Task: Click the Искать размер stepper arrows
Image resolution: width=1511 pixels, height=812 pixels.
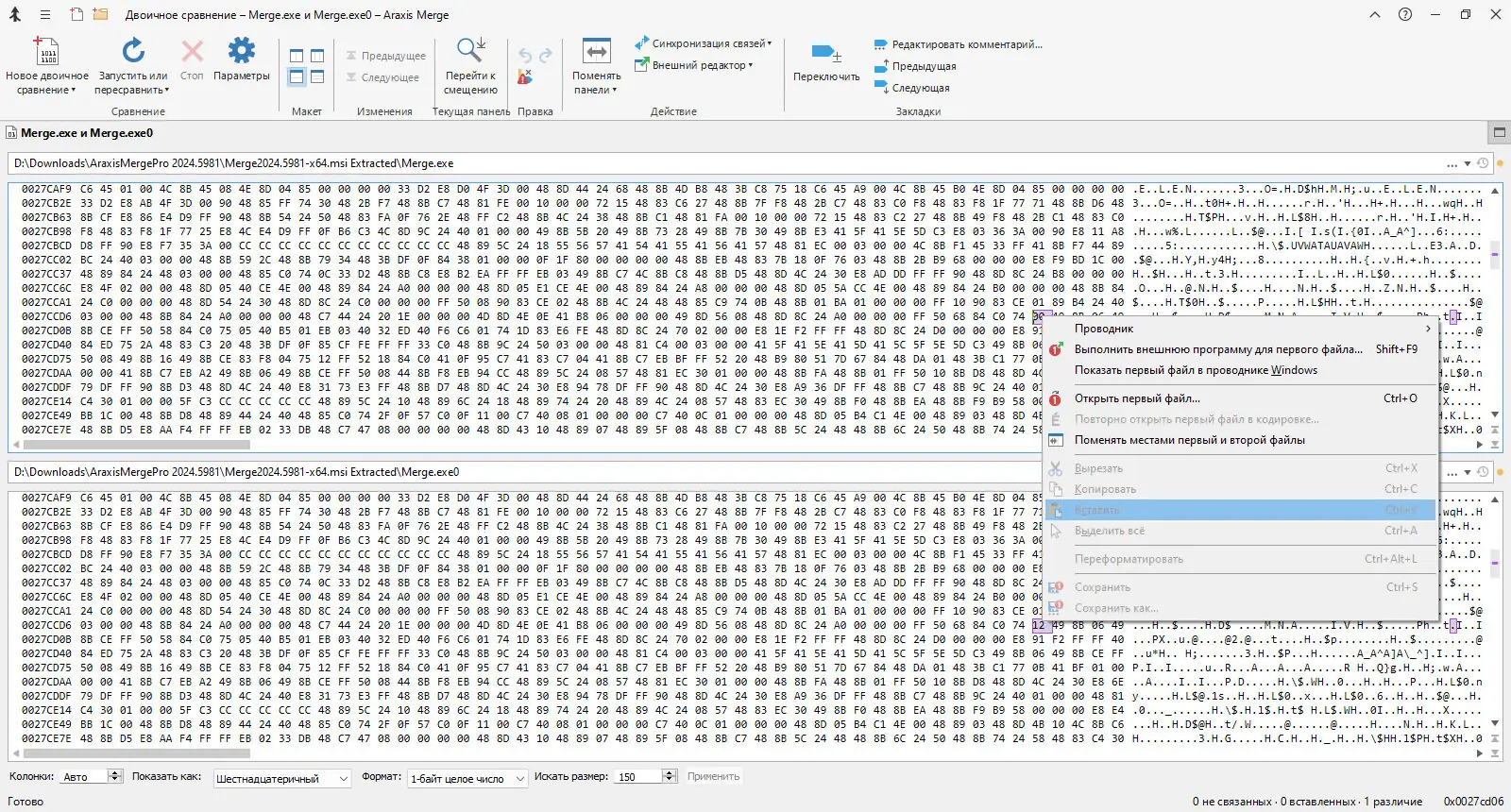Action: point(670,776)
